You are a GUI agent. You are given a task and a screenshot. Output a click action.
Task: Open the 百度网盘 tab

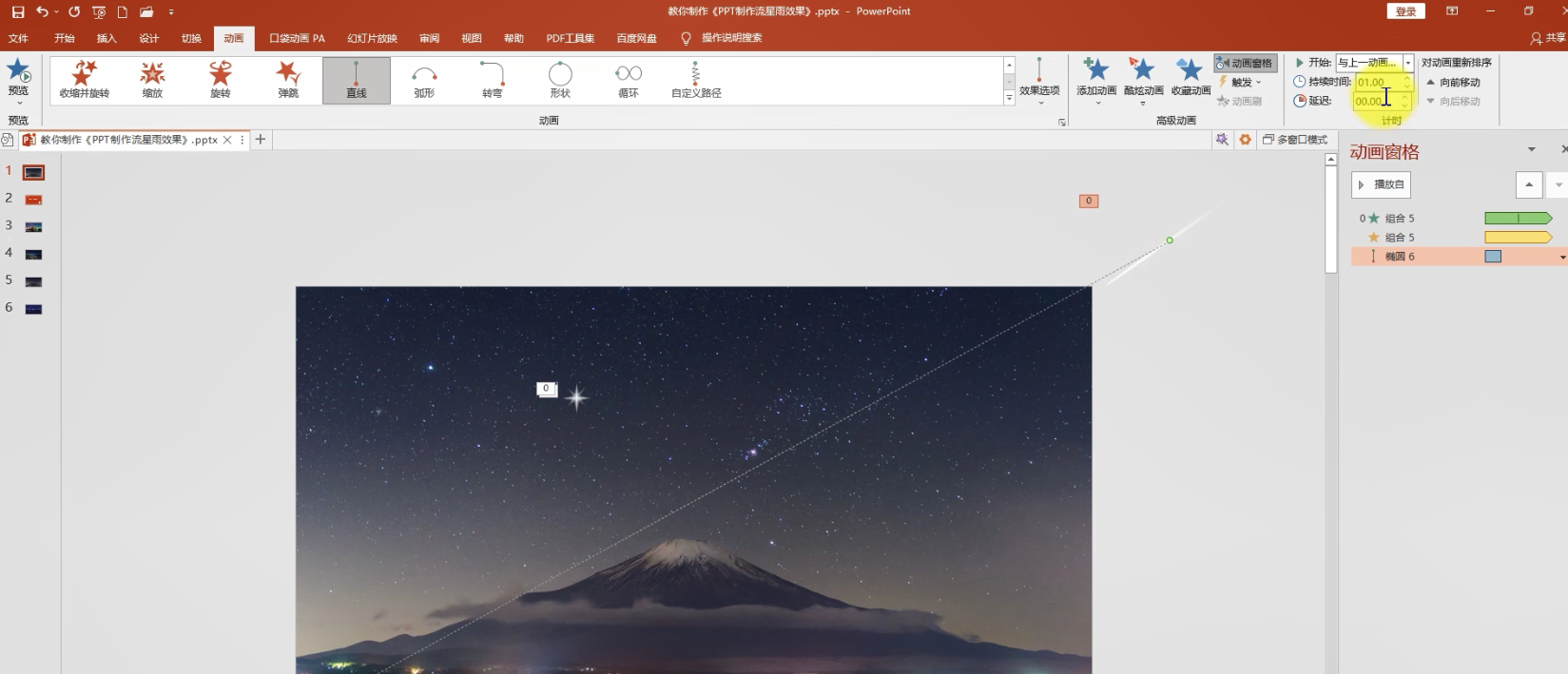click(x=636, y=39)
